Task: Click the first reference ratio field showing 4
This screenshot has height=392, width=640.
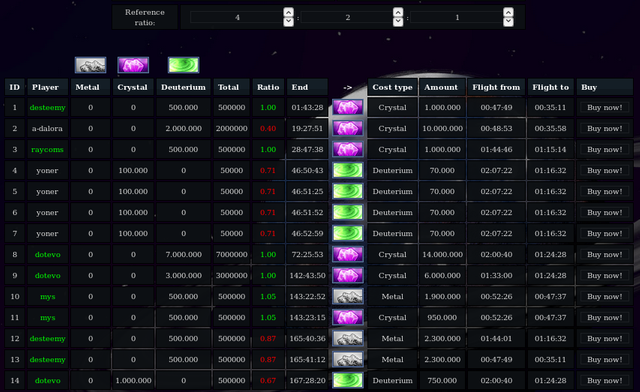Action: (x=237, y=17)
